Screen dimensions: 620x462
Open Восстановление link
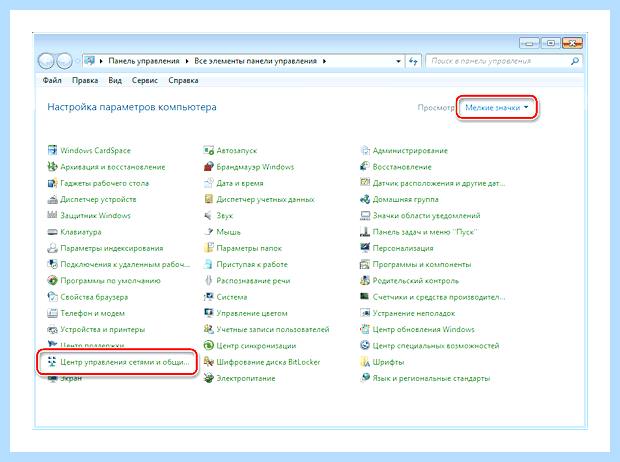click(402, 167)
